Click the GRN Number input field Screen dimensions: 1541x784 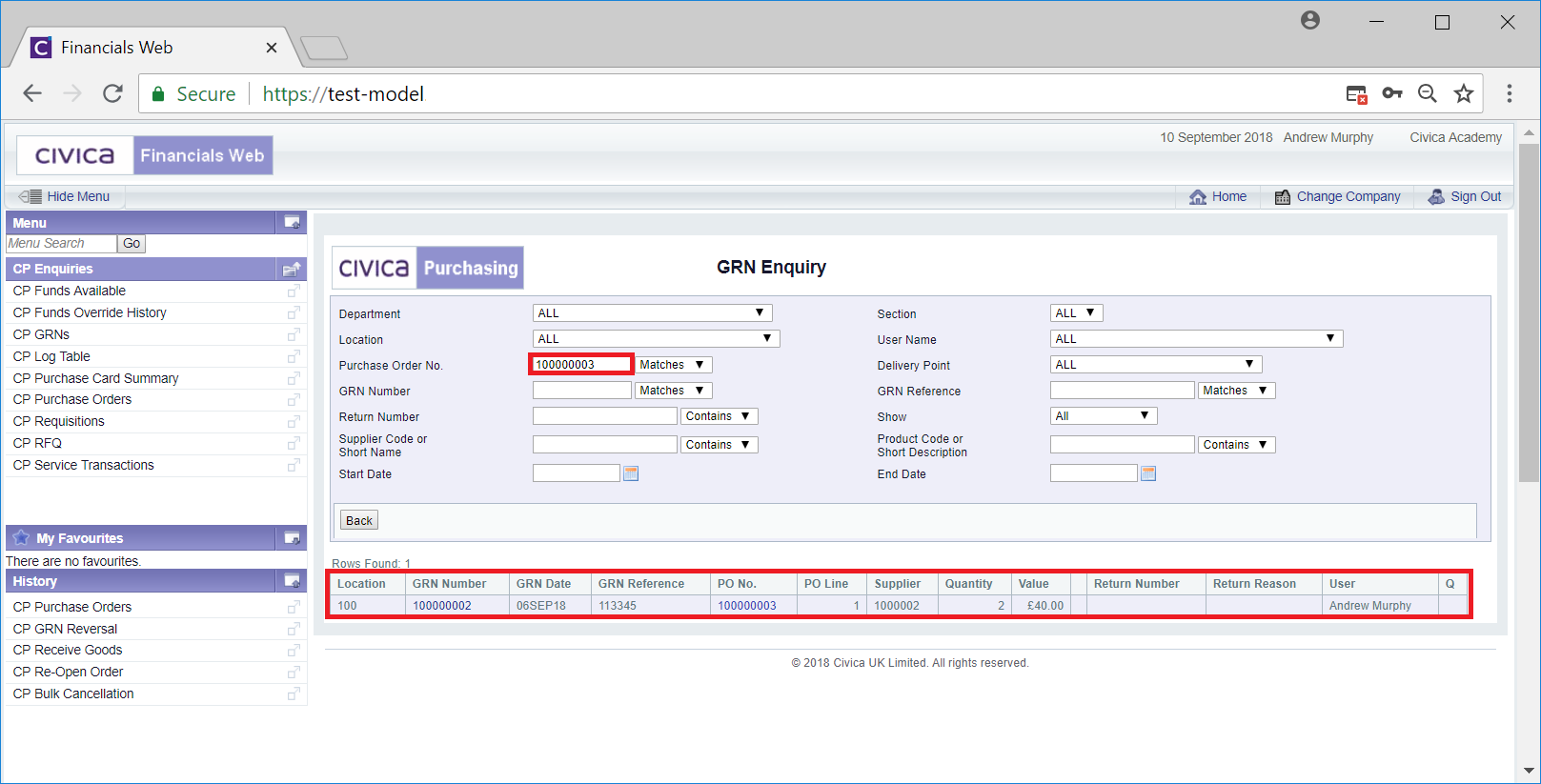(582, 391)
